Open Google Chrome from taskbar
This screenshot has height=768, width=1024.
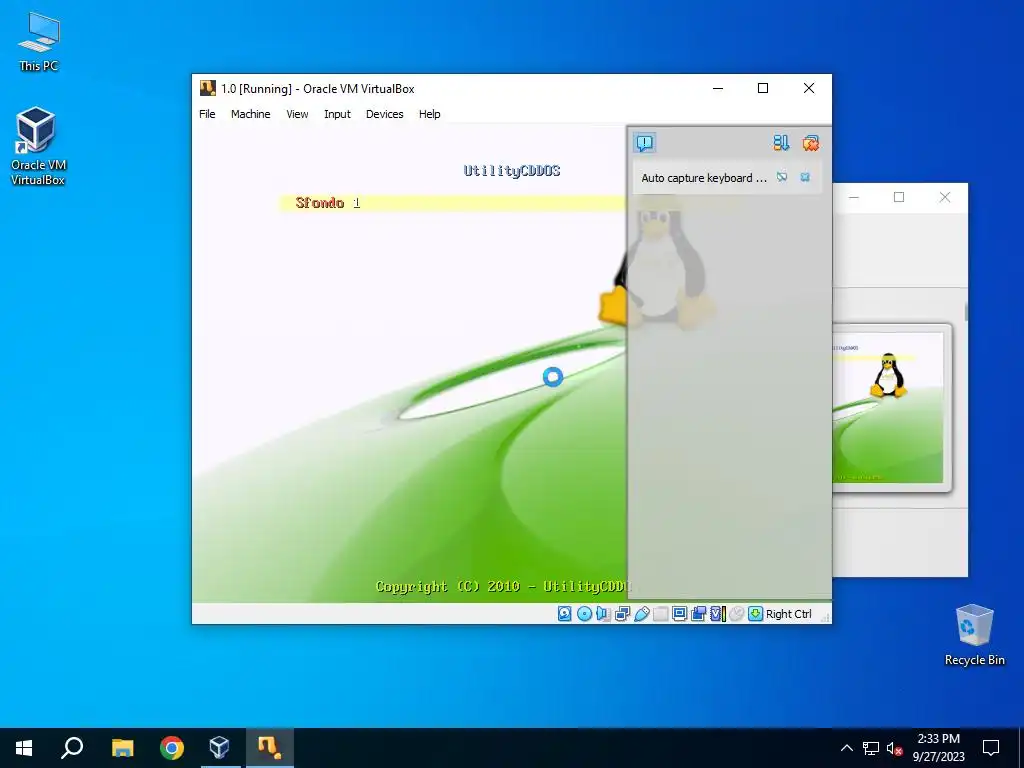[x=172, y=748]
